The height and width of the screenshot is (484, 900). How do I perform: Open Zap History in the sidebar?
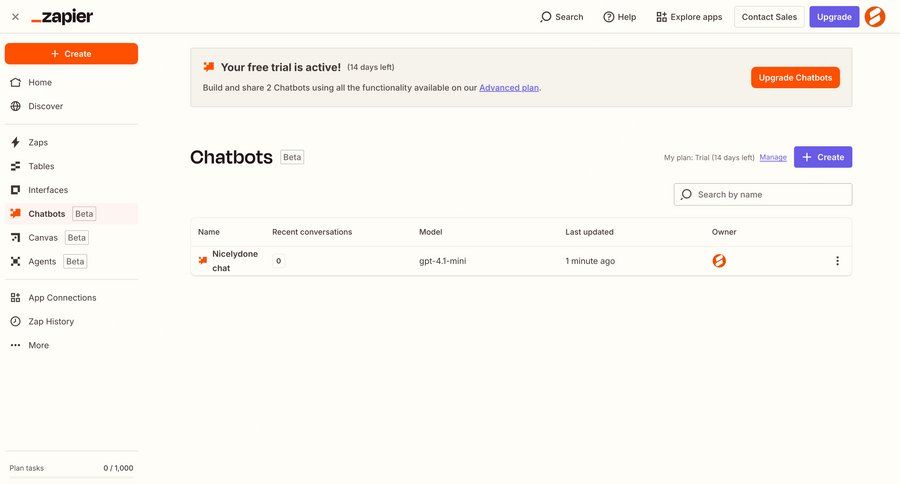pyautogui.click(x=71, y=322)
